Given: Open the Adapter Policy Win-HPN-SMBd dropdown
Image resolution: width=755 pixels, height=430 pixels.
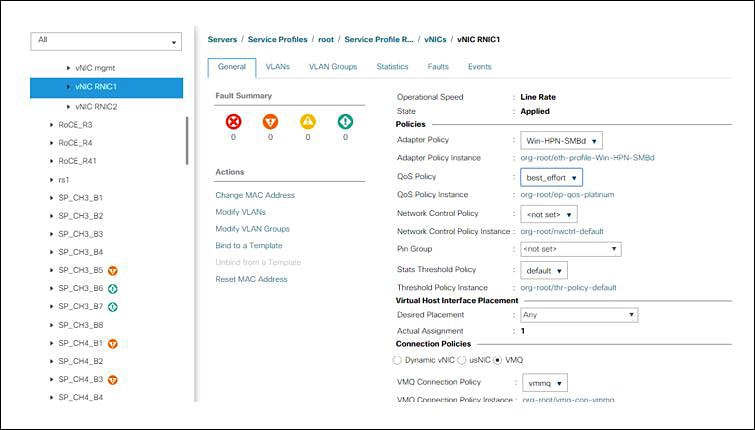Looking at the screenshot, I should pyautogui.click(x=561, y=141).
